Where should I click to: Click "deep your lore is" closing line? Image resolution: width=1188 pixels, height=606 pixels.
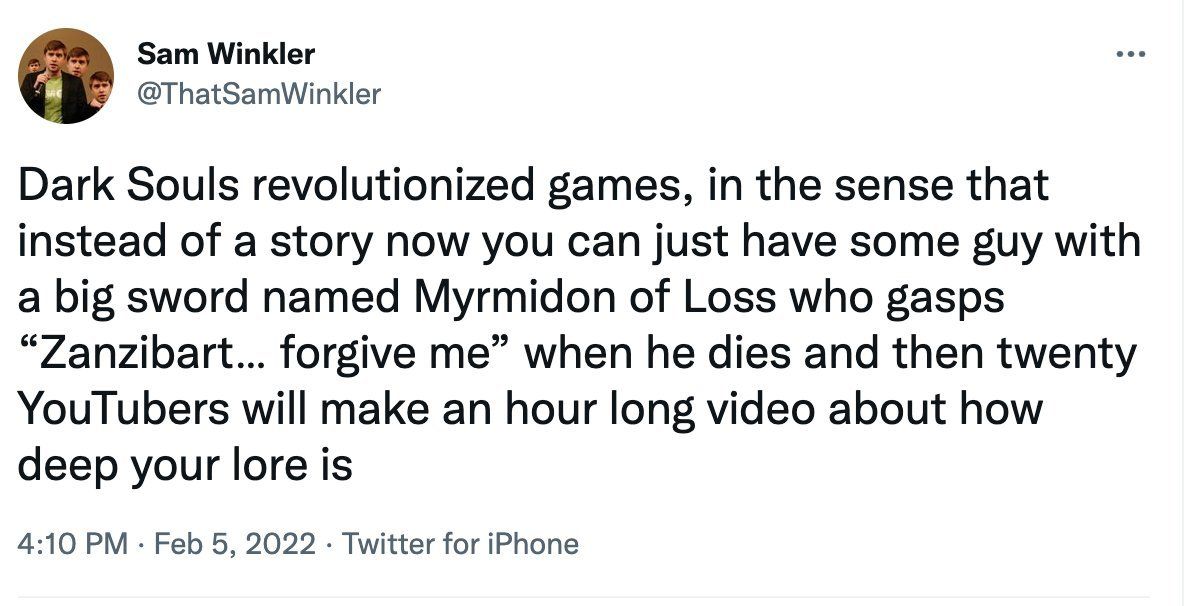click(185, 466)
